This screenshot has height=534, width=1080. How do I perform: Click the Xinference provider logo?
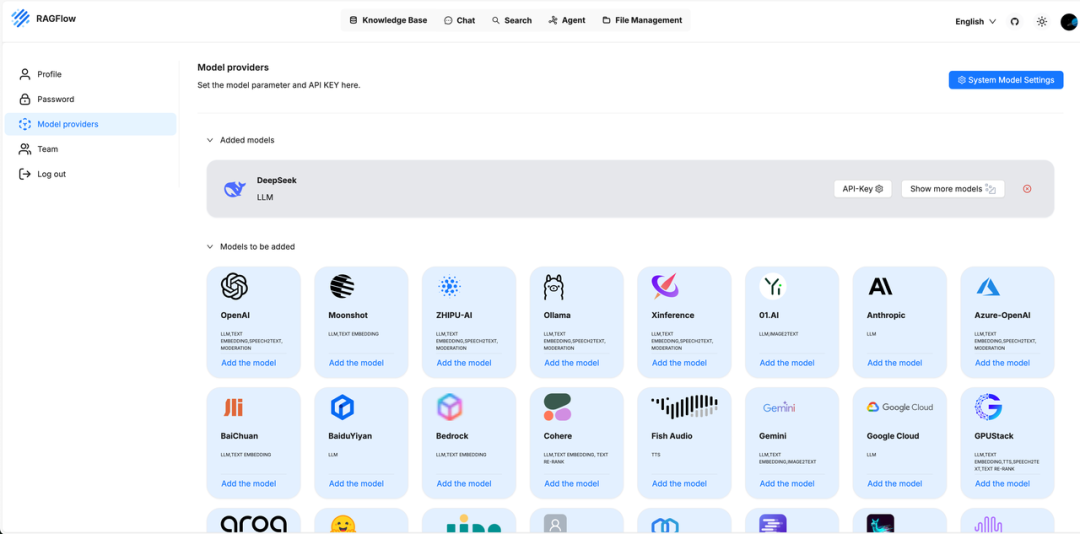665,286
